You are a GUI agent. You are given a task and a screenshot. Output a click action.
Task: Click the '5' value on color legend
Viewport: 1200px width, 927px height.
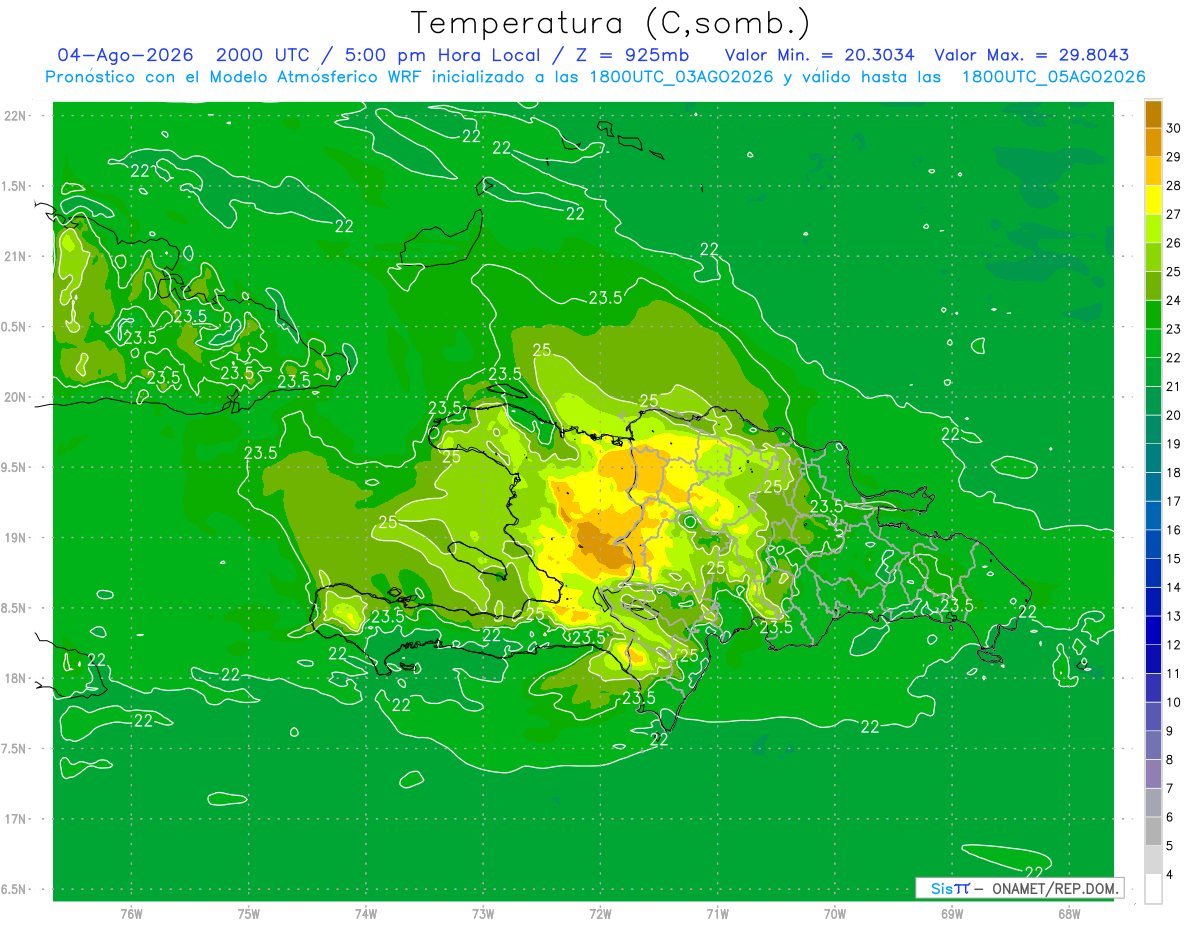pos(1171,846)
